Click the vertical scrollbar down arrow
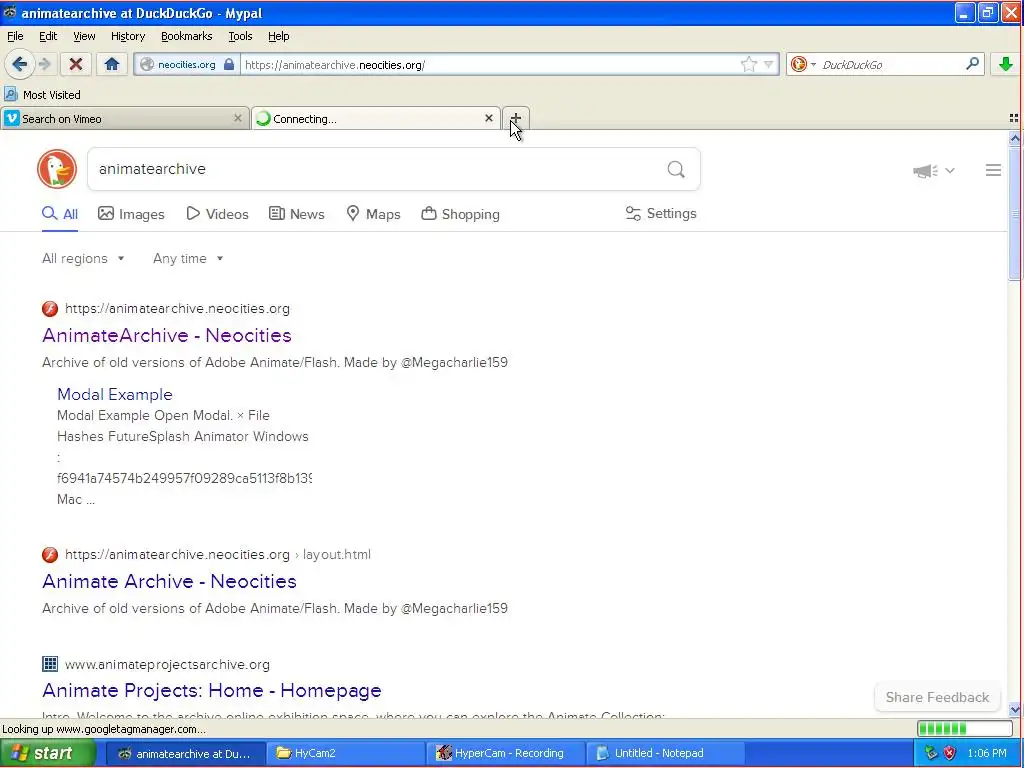The width and height of the screenshot is (1024, 768). pyautogui.click(x=1014, y=709)
